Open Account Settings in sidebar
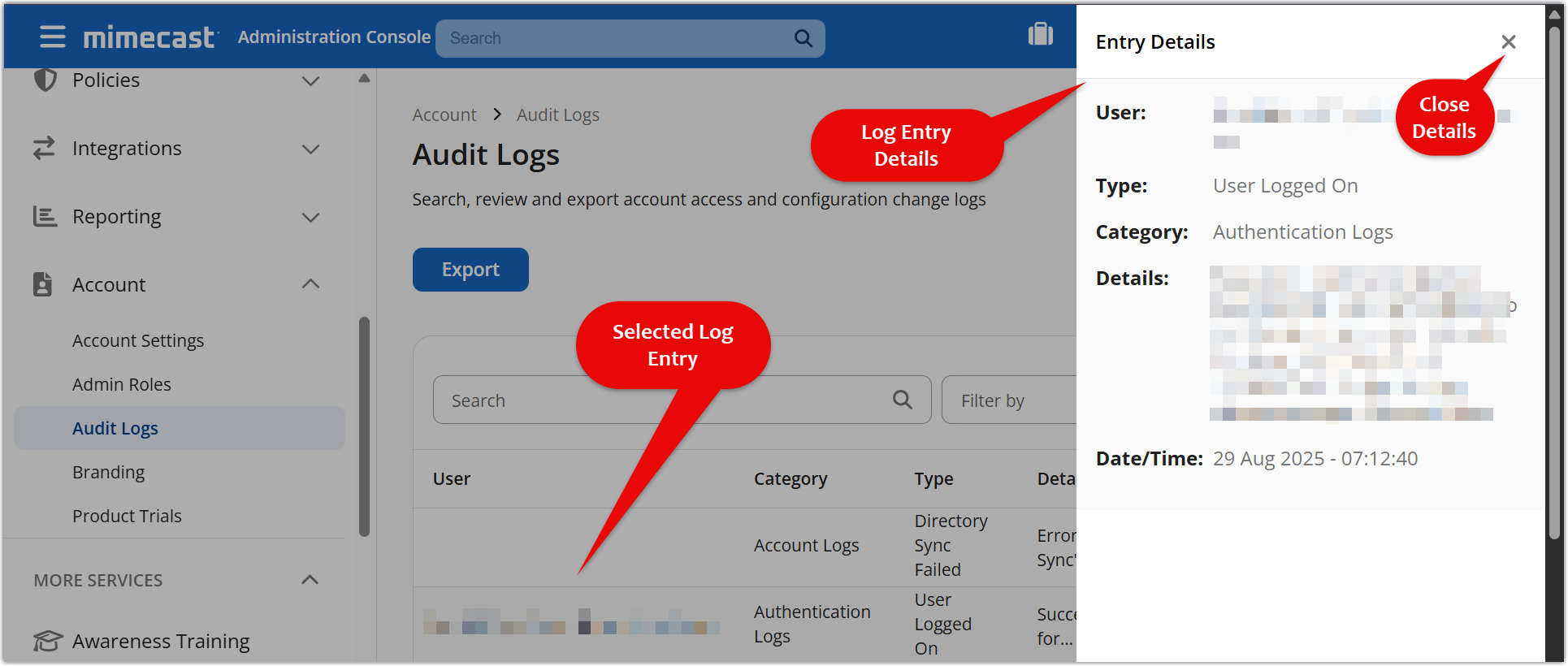This screenshot has width=1568, height=666. (138, 341)
